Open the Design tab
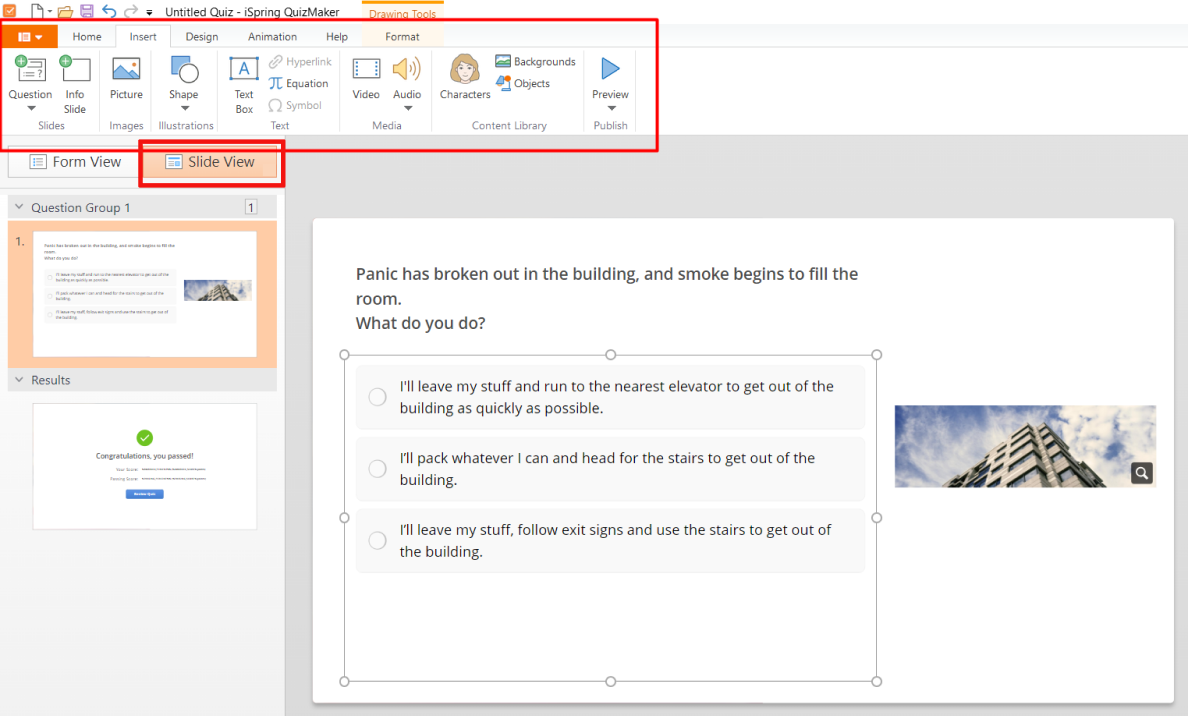1188x716 pixels. pyautogui.click(x=202, y=36)
